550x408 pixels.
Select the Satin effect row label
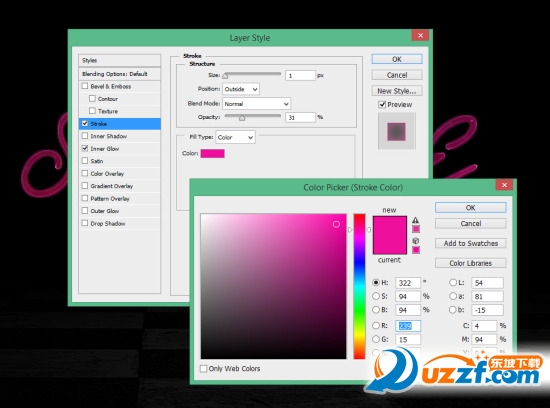pyautogui.click(x=97, y=161)
